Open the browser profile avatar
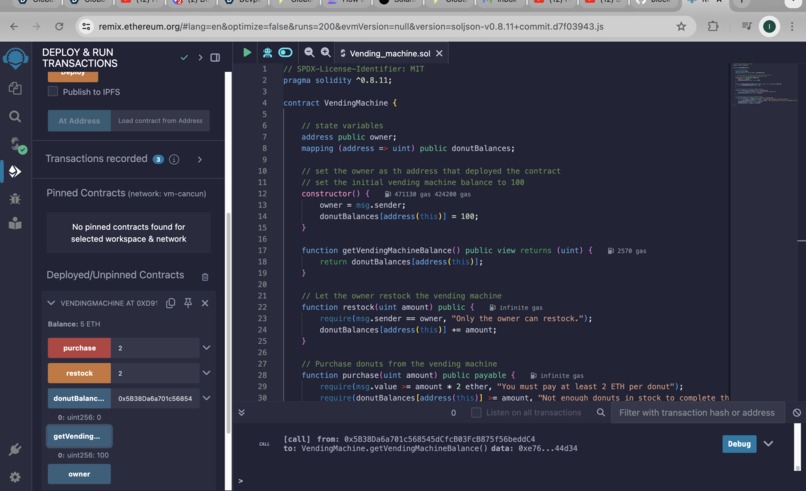 tap(769, 26)
